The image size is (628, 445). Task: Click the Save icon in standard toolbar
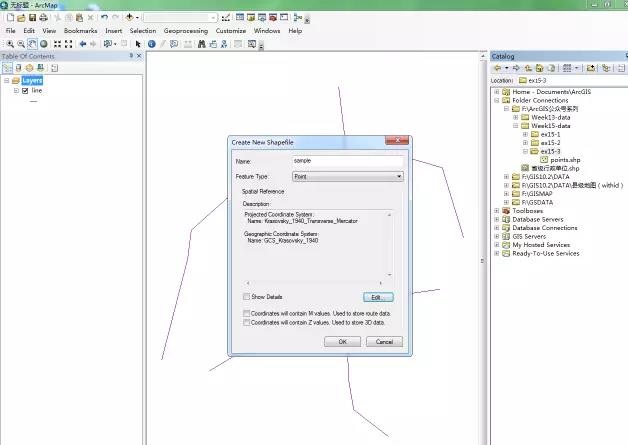point(32,17)
